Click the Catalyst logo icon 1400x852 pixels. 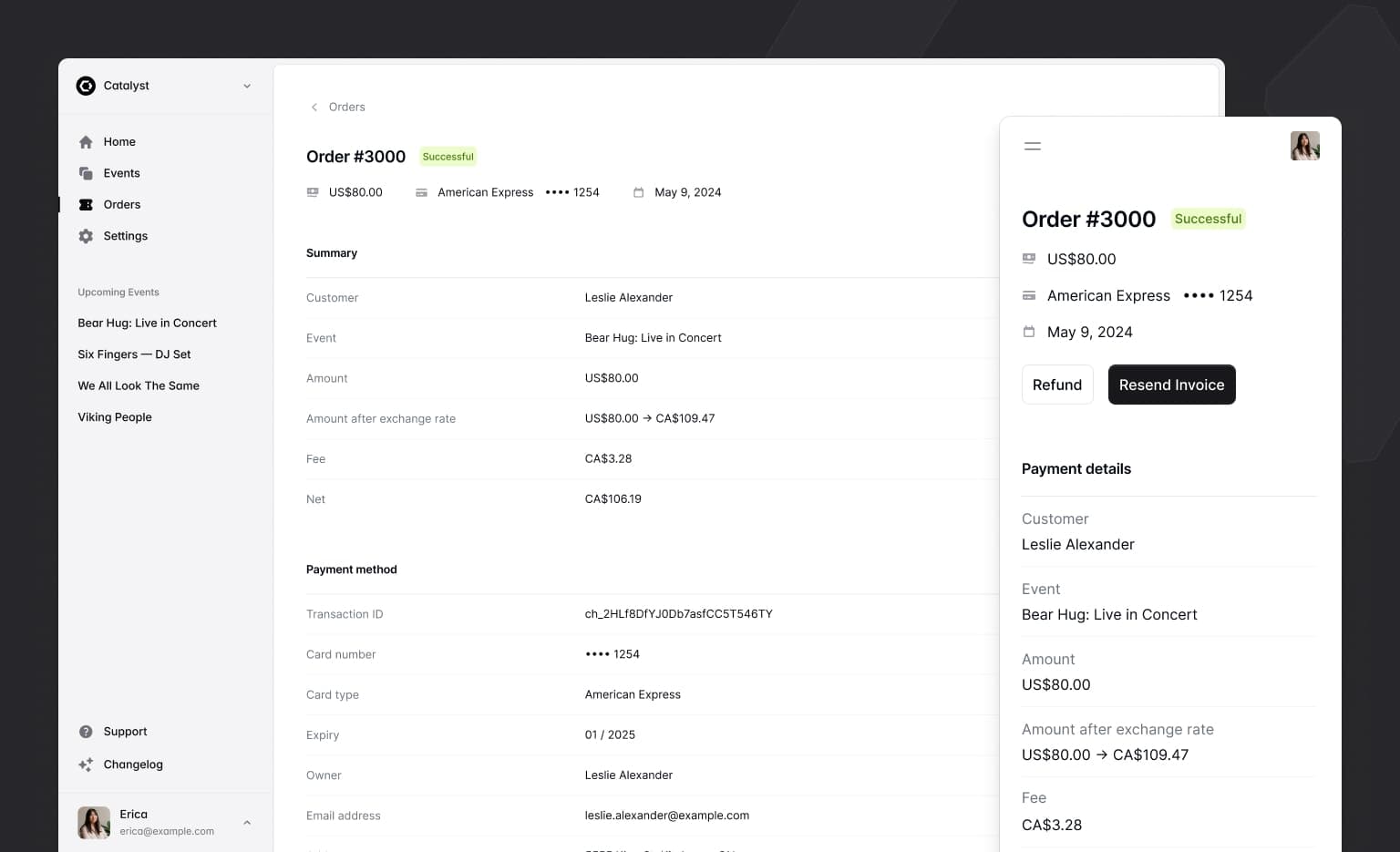point(86,86)
